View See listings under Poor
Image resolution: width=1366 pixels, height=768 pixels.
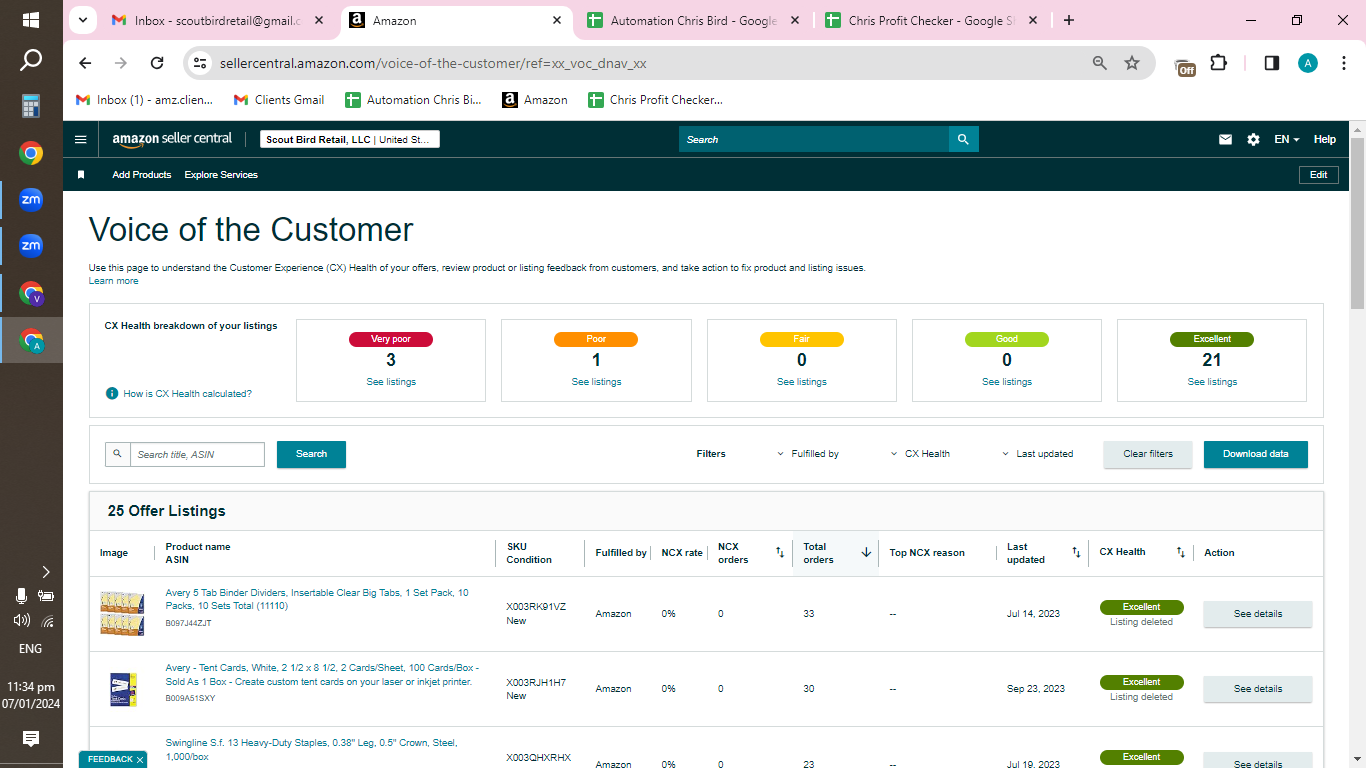pyautogui.click(x=596, y=382)
